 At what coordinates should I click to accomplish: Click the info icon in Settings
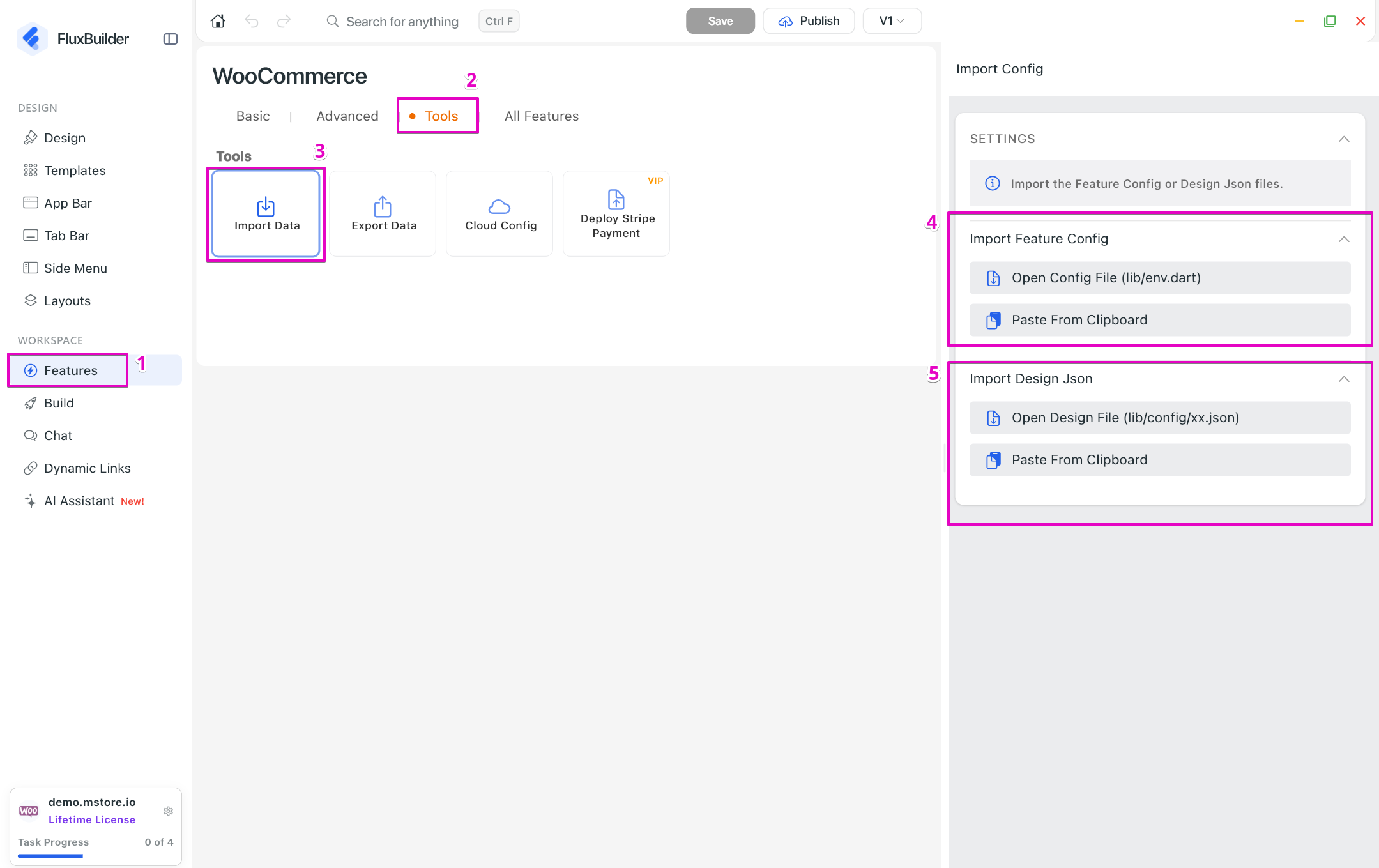point(993,184)
